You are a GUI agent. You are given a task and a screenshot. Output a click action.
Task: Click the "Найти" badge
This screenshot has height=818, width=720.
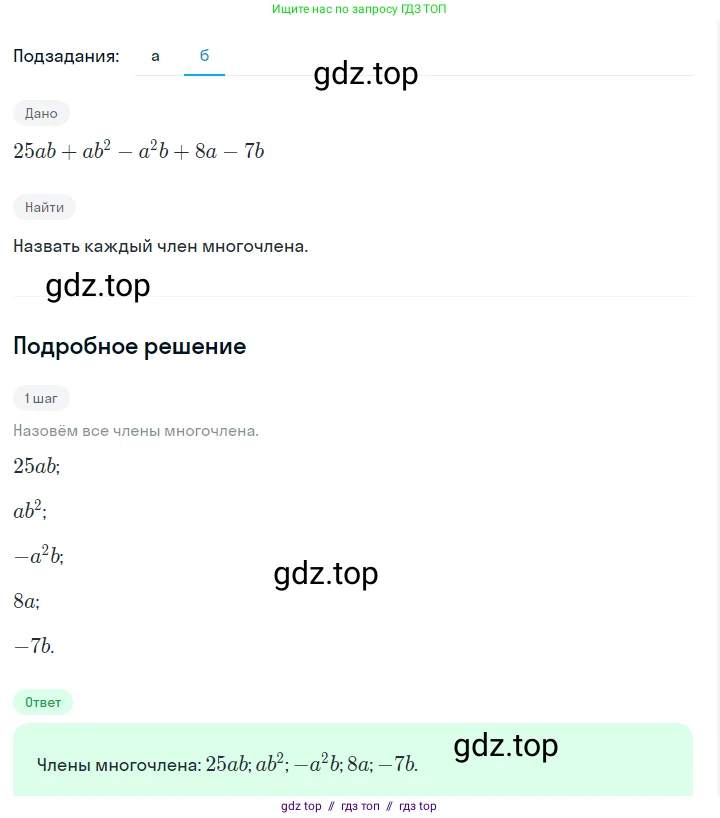pos(44,207)
